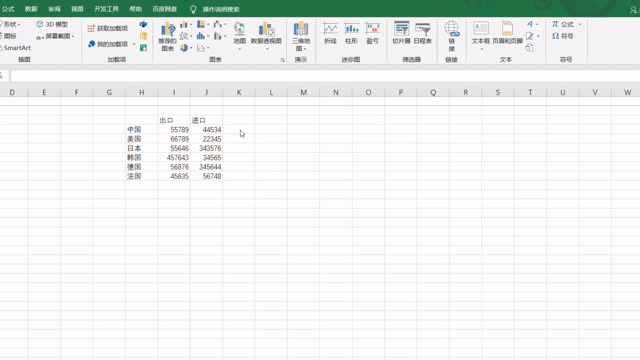The image size is (640, 360).
Task: Click the Visio Data Visualizer add-in icon
Action: [143, 24]
